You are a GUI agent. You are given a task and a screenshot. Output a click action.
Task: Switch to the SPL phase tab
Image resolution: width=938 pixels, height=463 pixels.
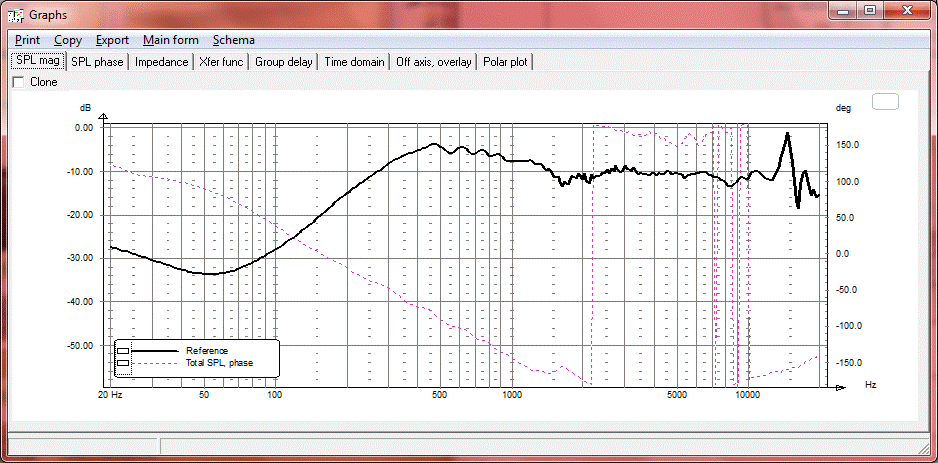click(98, 62)
